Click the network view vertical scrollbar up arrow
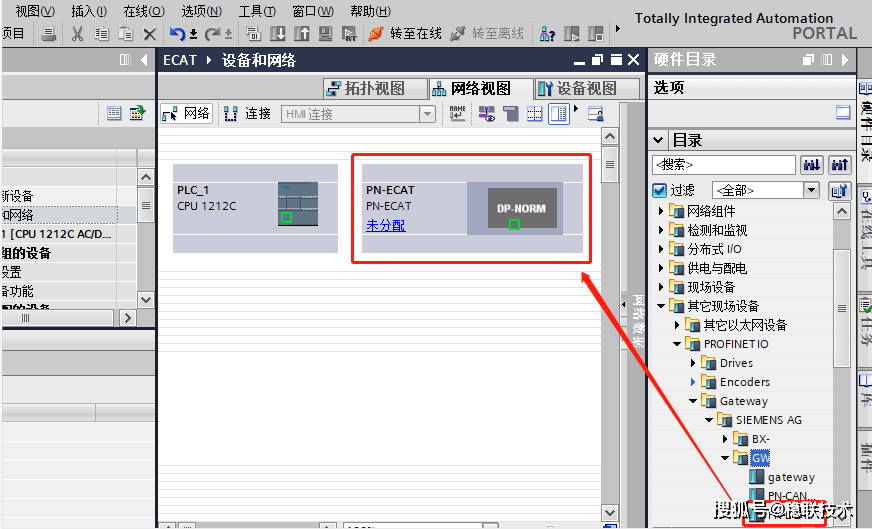872x529 pixels. [610, 136]
